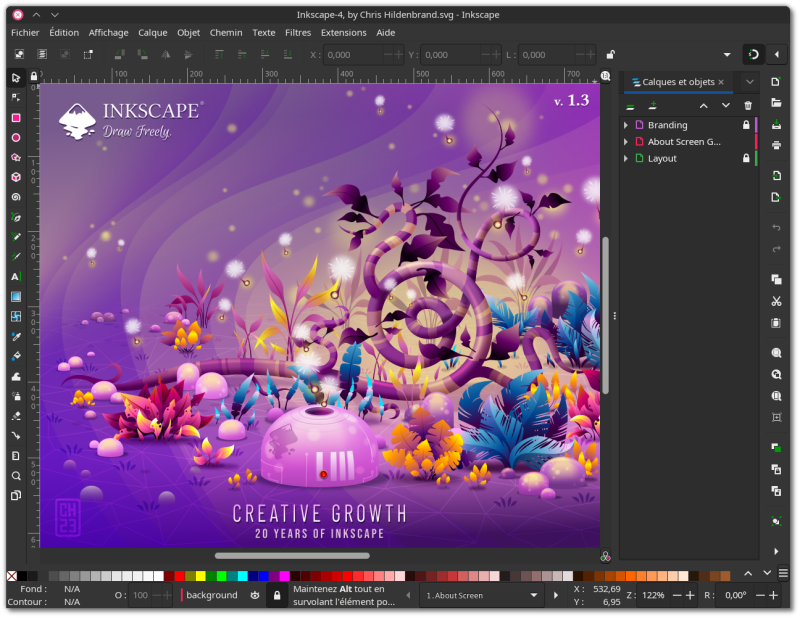Select the Paint bucket tool
The image size is (800, 618).
[16, 356]
